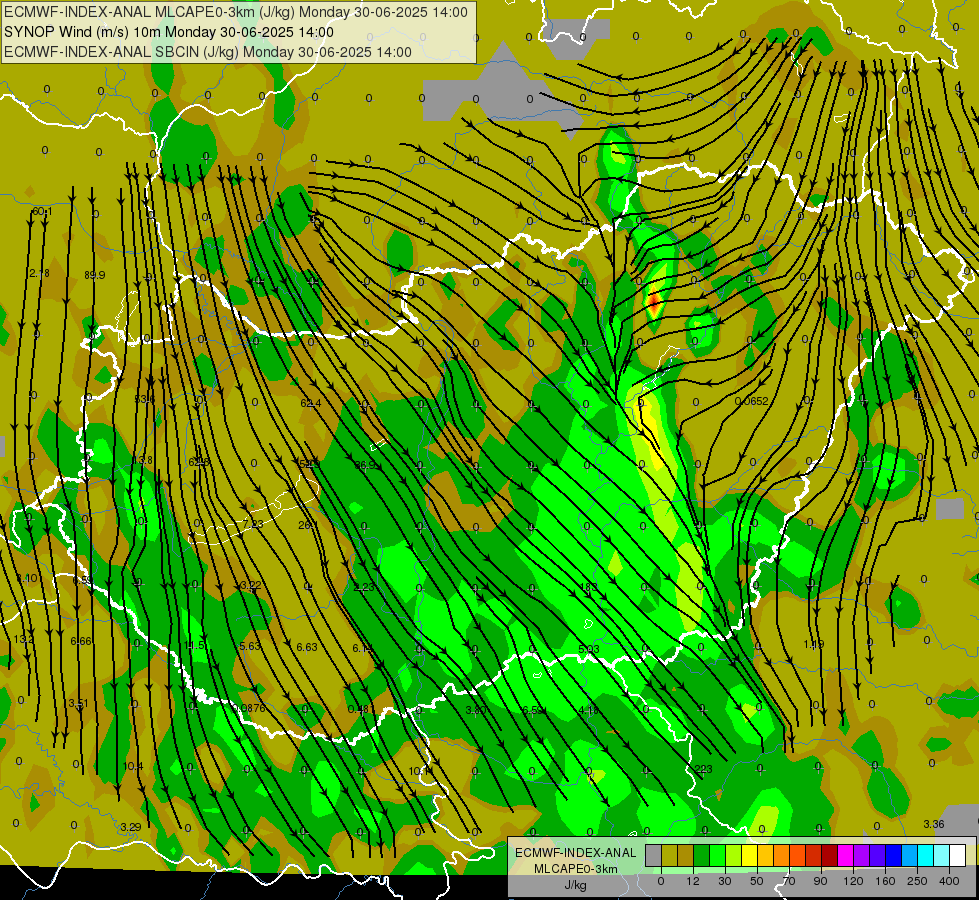Click the map value 3.51

click(78, 704)
